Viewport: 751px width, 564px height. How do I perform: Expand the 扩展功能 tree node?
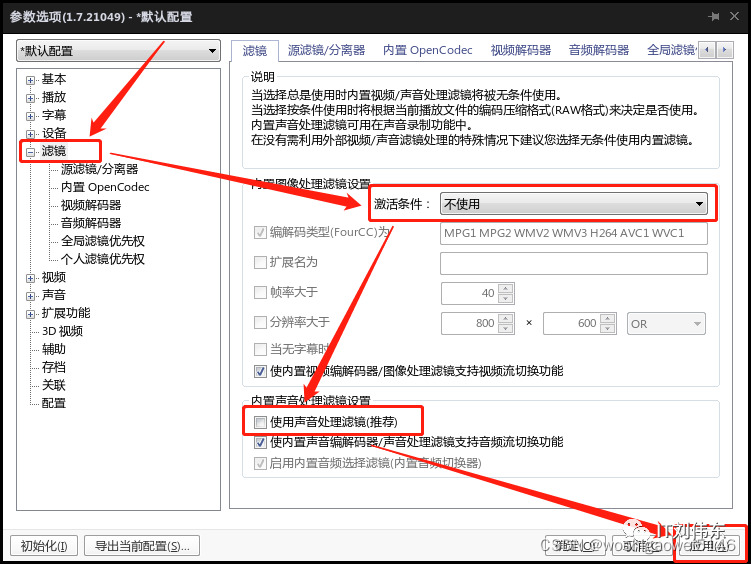pos(31,314)
